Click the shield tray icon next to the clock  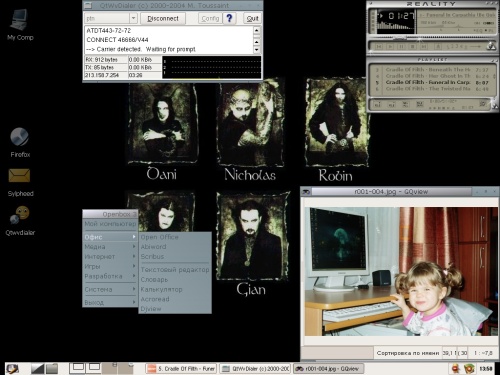click(x=469, y=368)
